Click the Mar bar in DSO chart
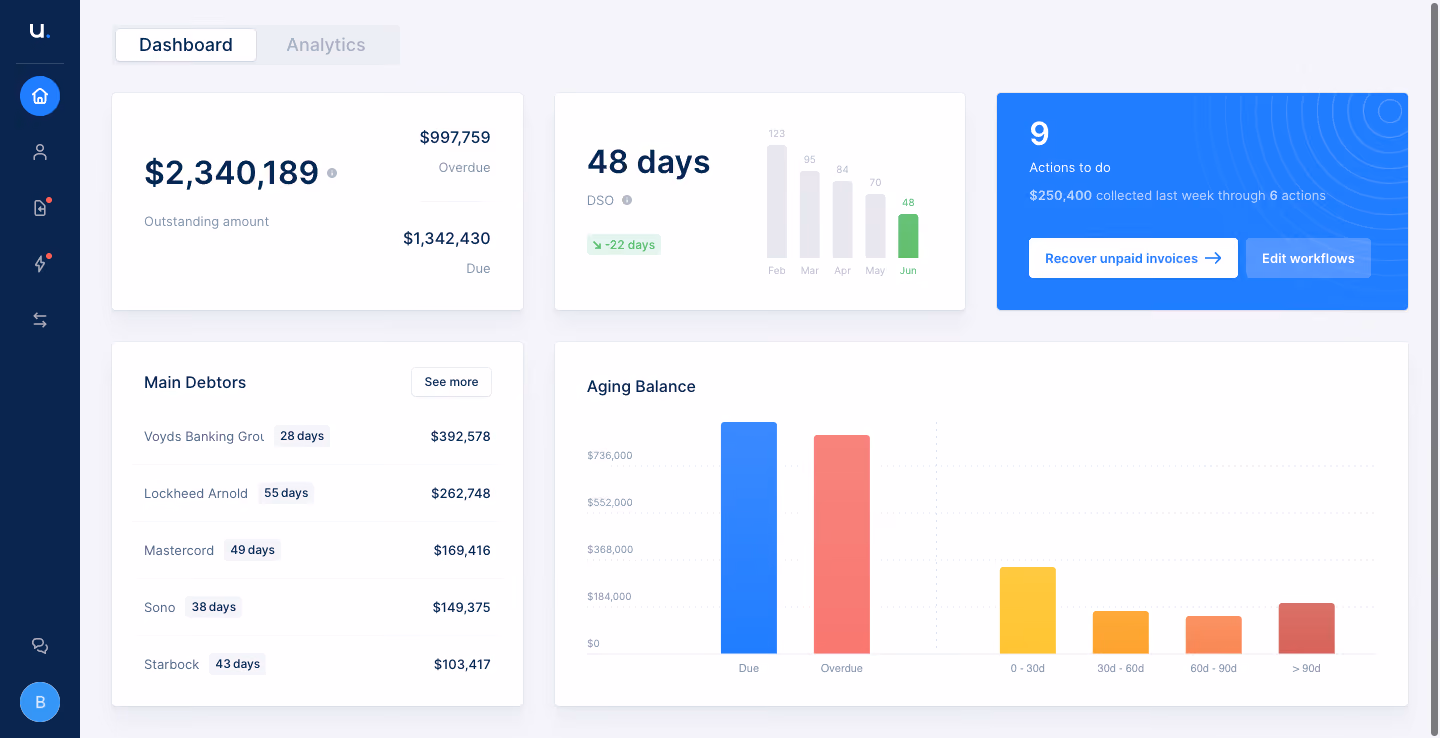Viewport: 1440px width, 738px height. 810,214
